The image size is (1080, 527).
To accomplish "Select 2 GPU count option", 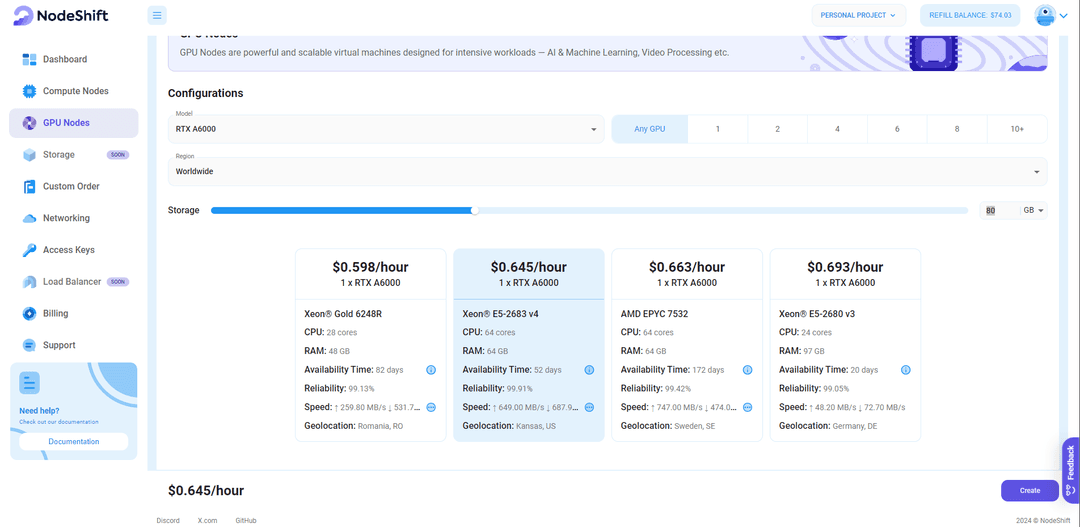I will (778, 129).
